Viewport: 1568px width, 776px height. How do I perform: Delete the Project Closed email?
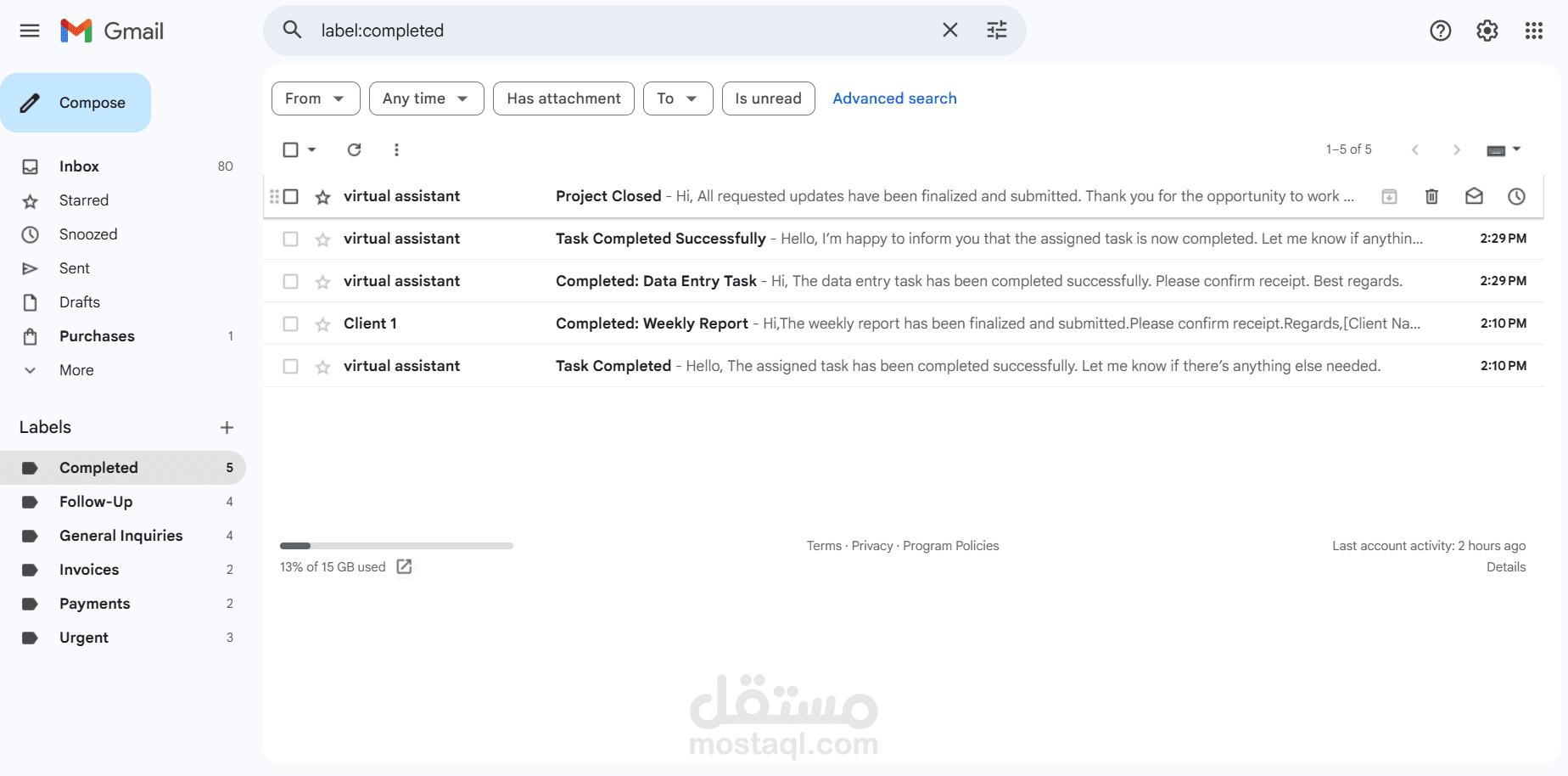tap(1432, 196)
